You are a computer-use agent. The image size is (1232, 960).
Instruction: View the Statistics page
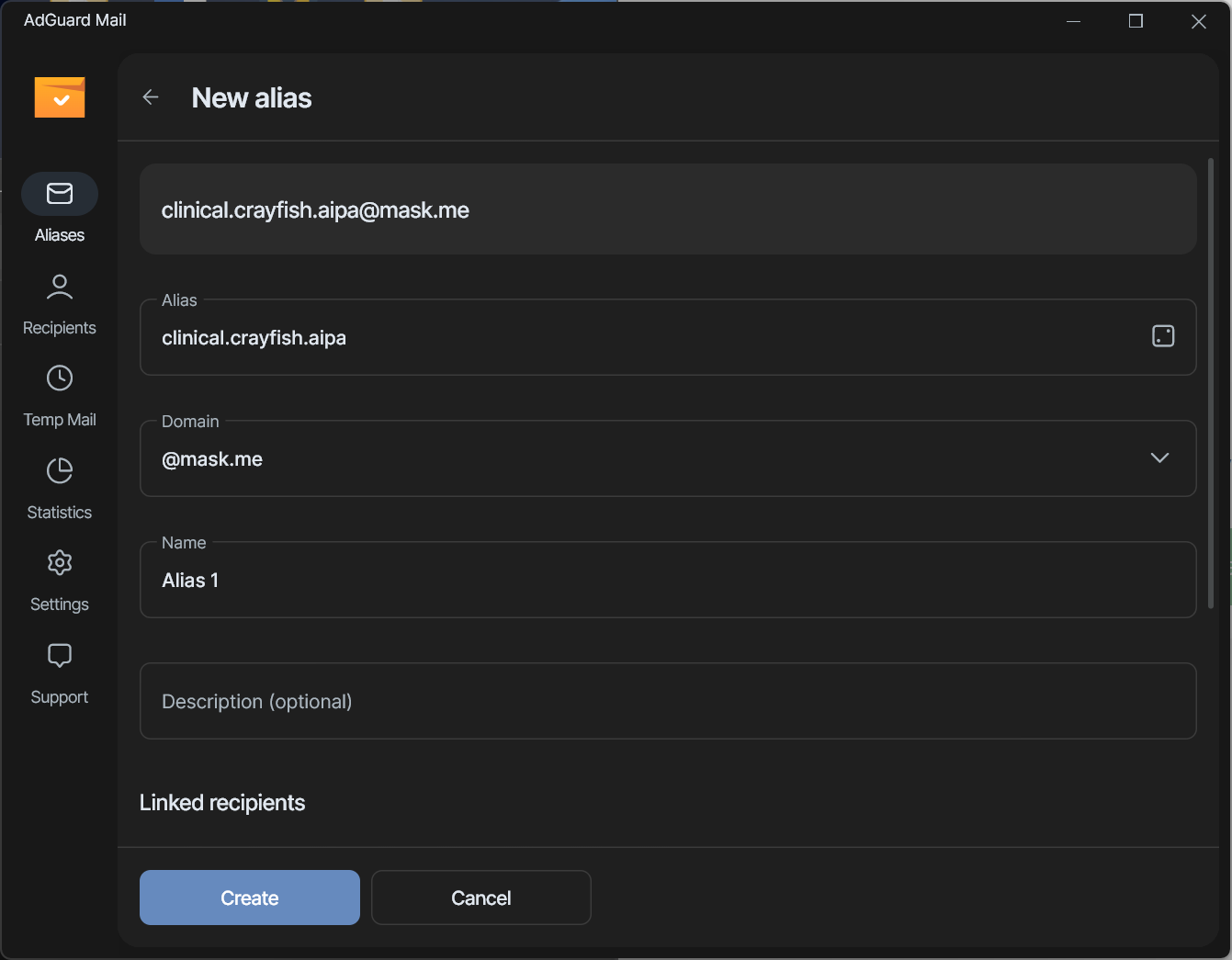[x=60, y=489]
